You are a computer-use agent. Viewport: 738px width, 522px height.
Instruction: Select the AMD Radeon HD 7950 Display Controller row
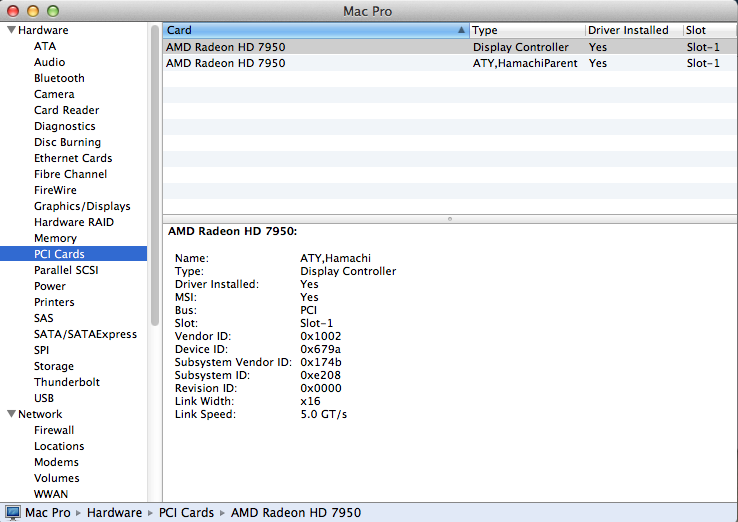point(450,47)
